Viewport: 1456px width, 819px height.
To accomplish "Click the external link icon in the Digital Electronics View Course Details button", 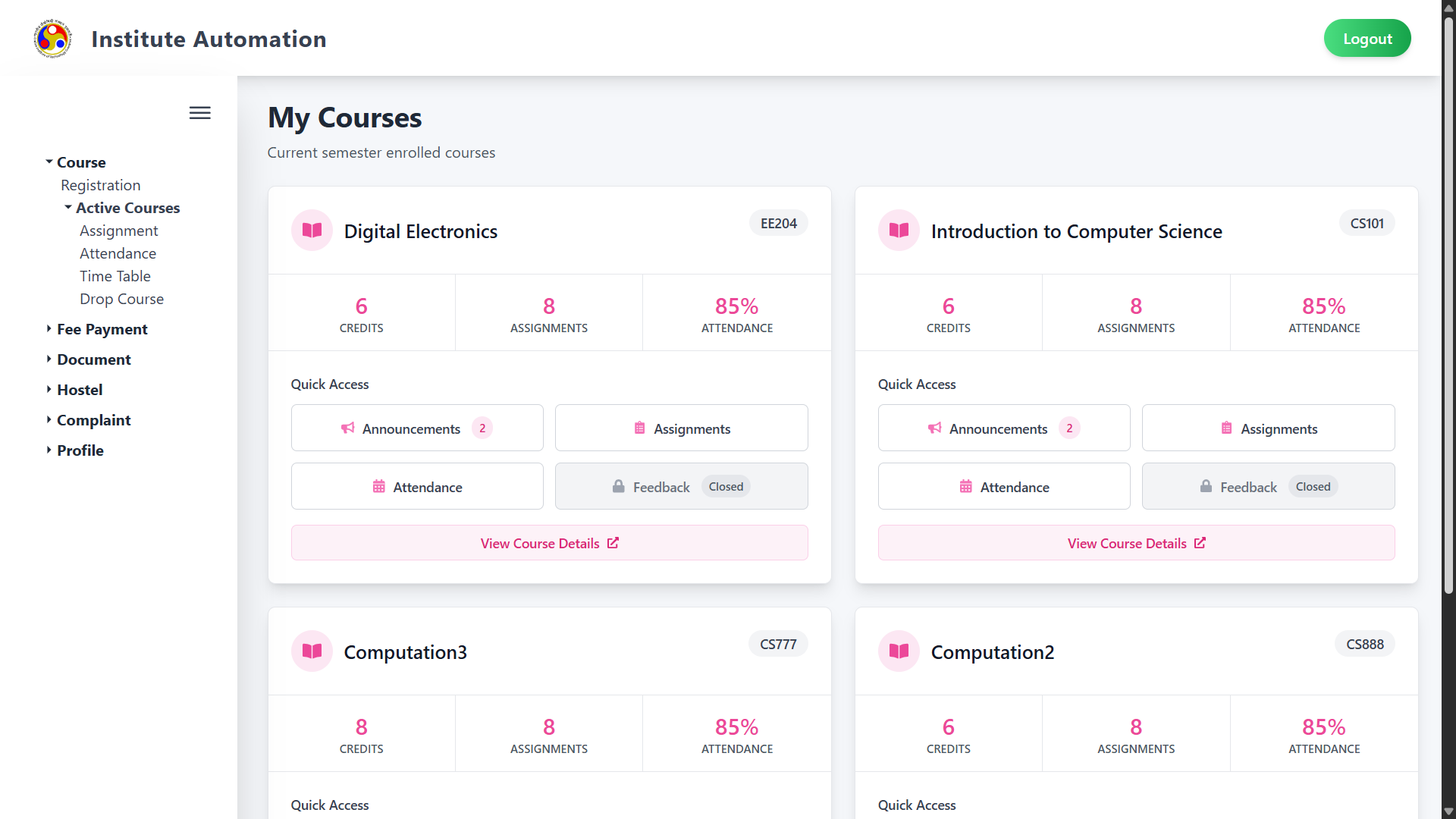I will pyautogui.click(x=613, y=543).
